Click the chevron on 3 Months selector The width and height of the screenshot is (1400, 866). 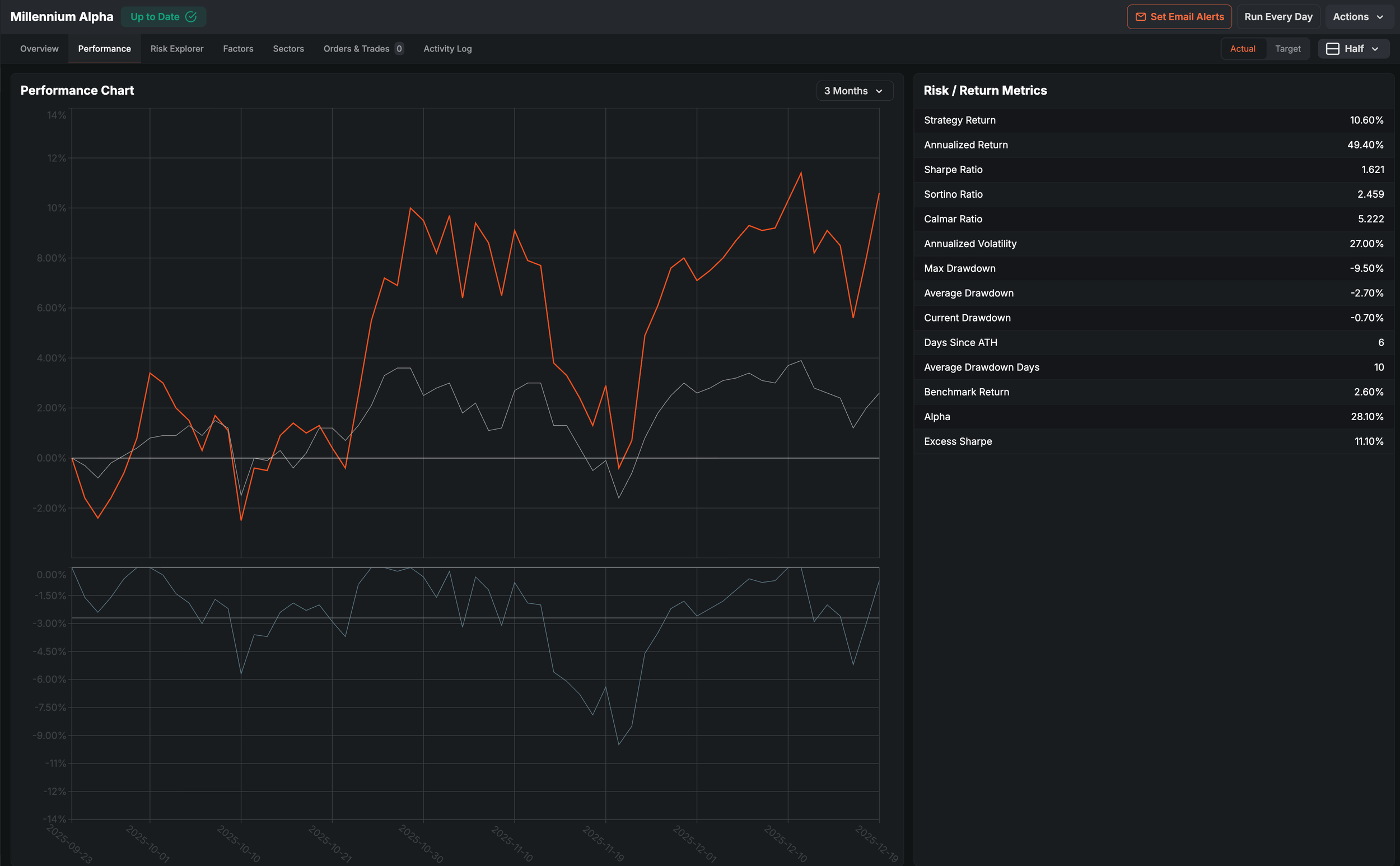(x=879, y=91)
